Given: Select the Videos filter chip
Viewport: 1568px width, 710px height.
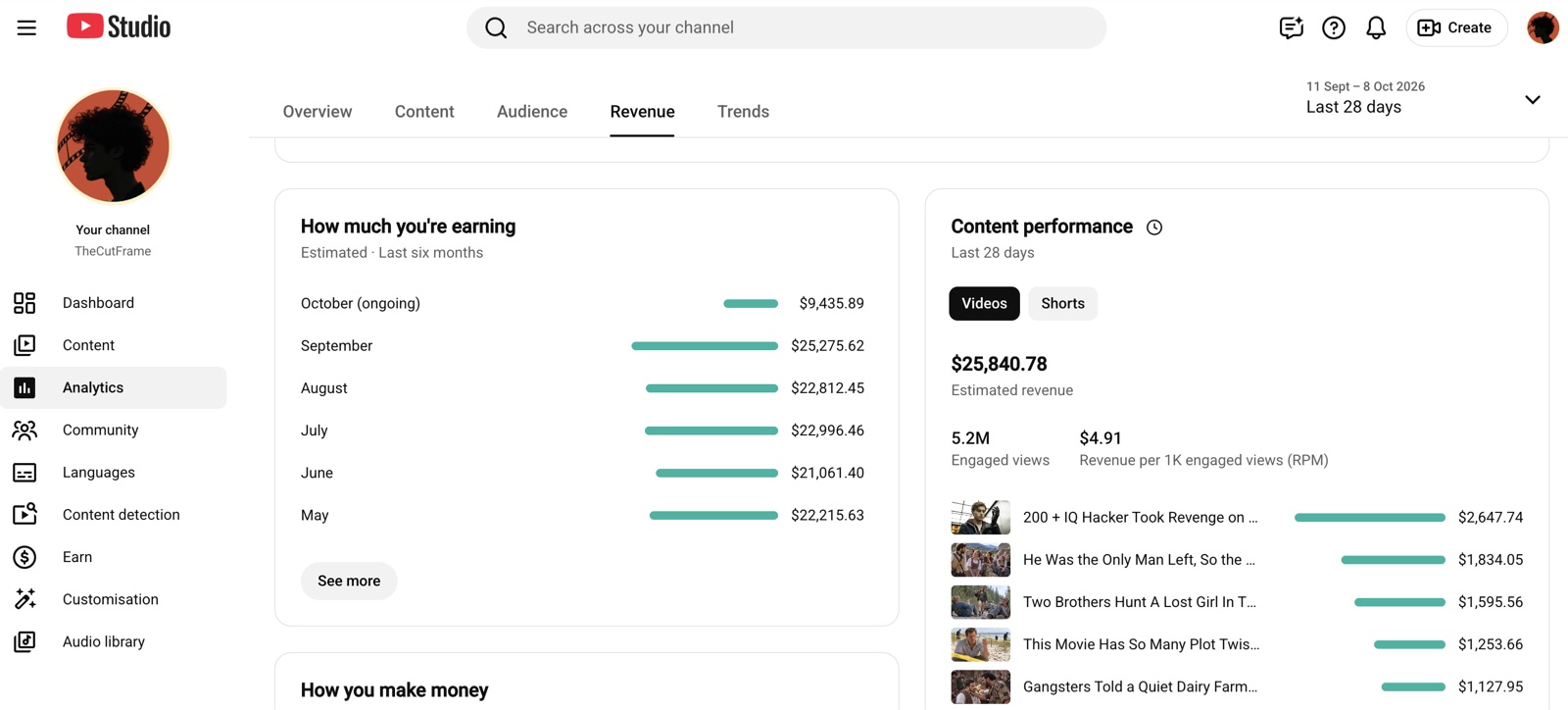Looking at the screenshot, I should tap(984, 304).
